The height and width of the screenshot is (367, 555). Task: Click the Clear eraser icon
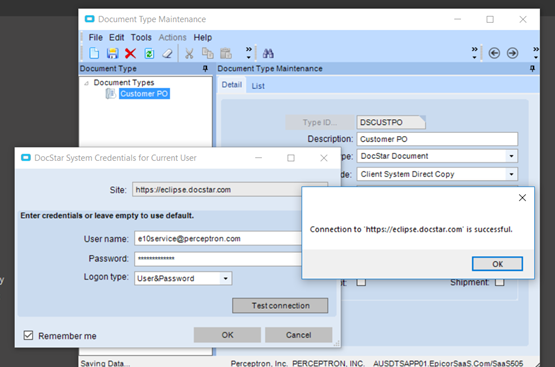click(167, 53)
